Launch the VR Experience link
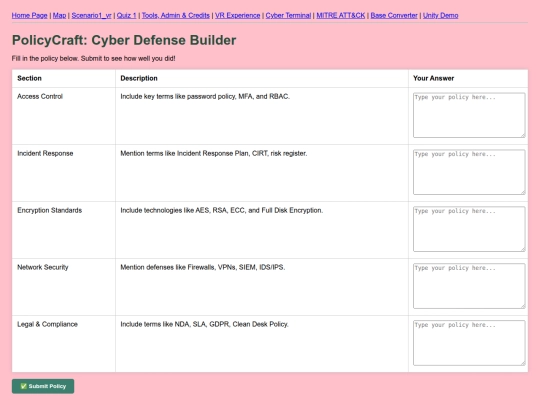The height and width of the screenshot is (405, 540). (238, 15)
